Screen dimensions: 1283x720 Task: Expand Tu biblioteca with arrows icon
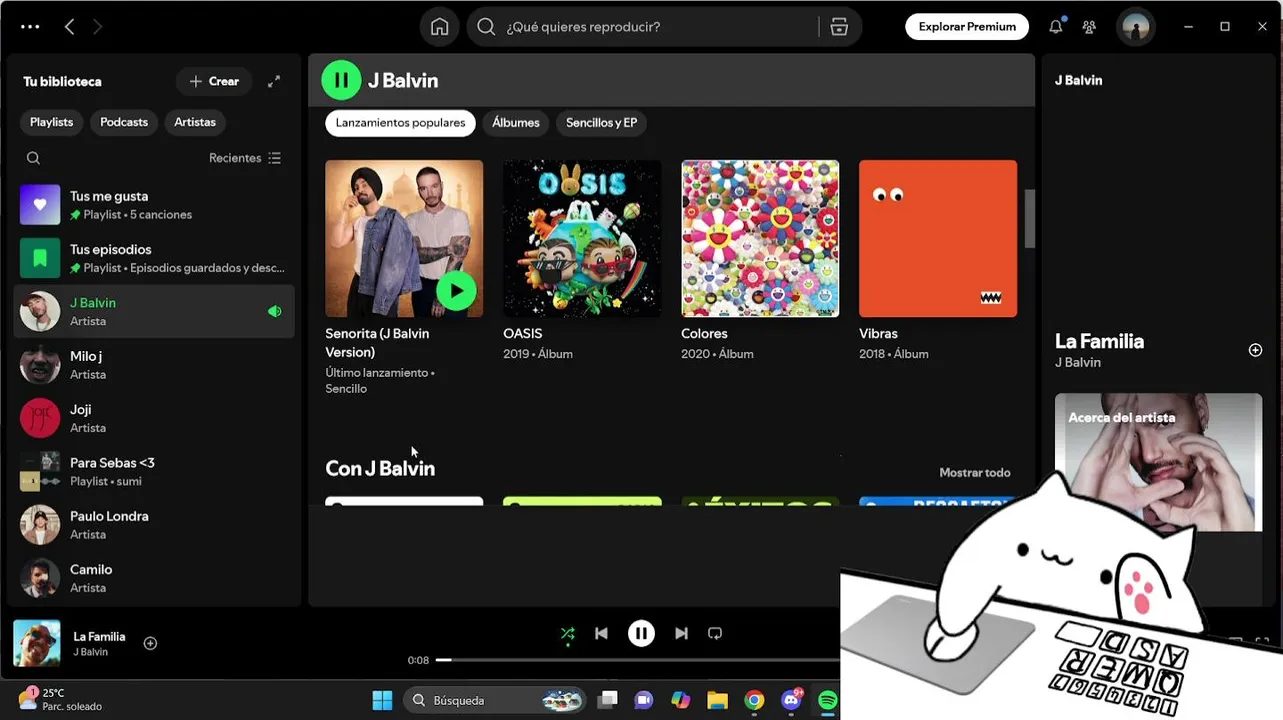click(x=274, y=81)
